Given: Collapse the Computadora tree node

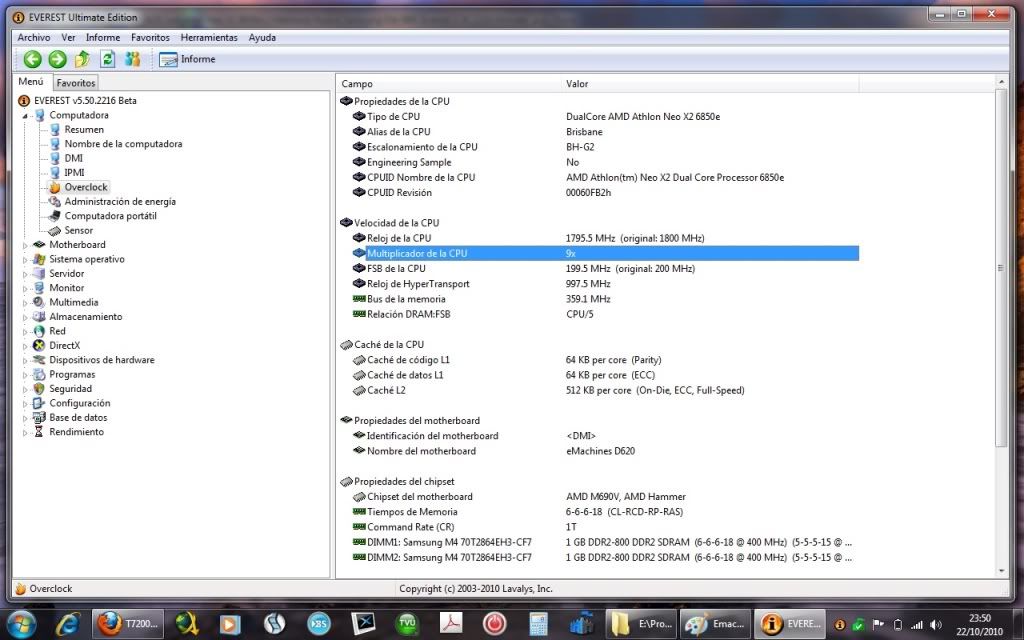Looking at the screenshot, I should 25,116.
